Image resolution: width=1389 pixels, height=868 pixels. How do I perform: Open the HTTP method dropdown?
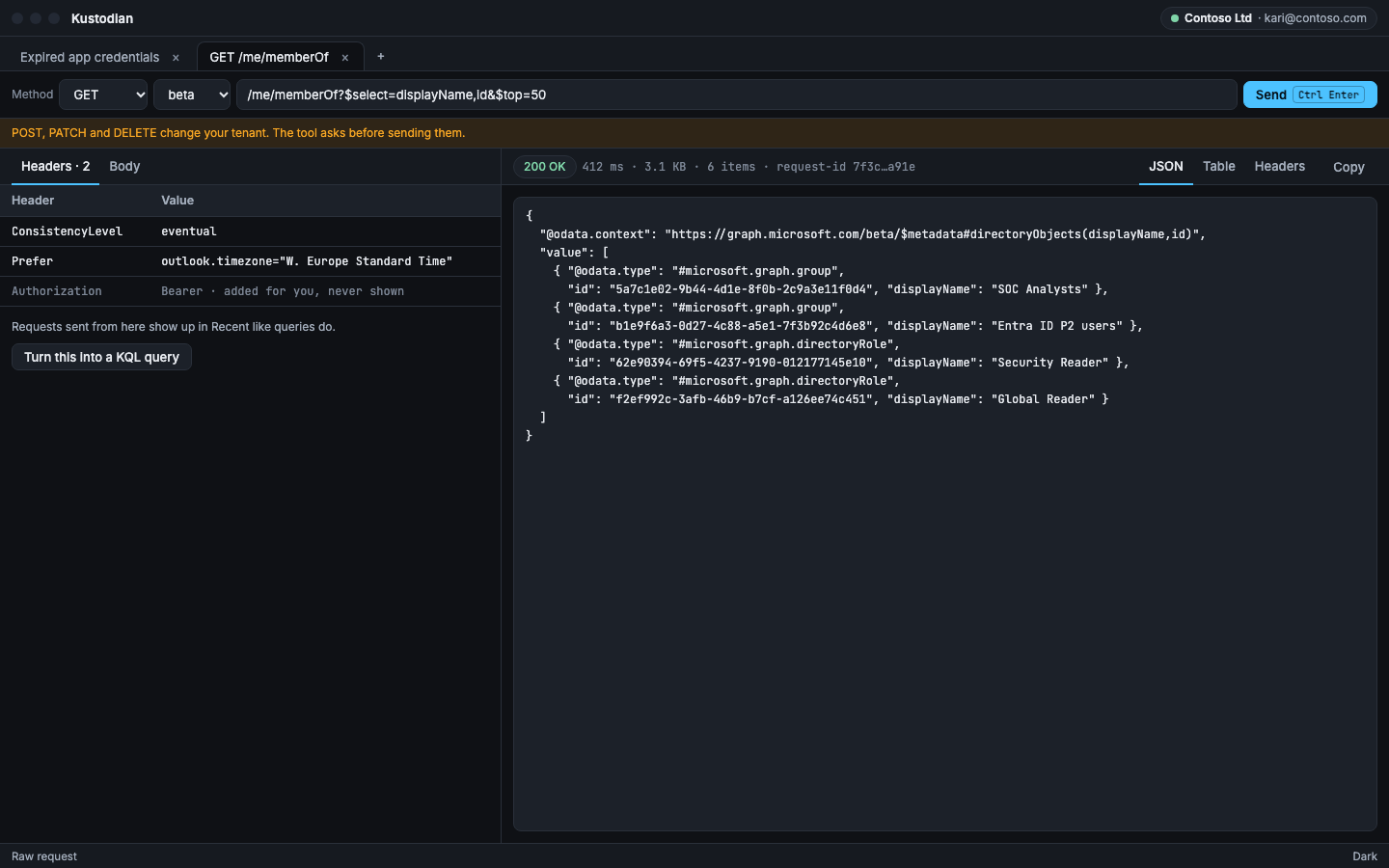pos(103,95)
